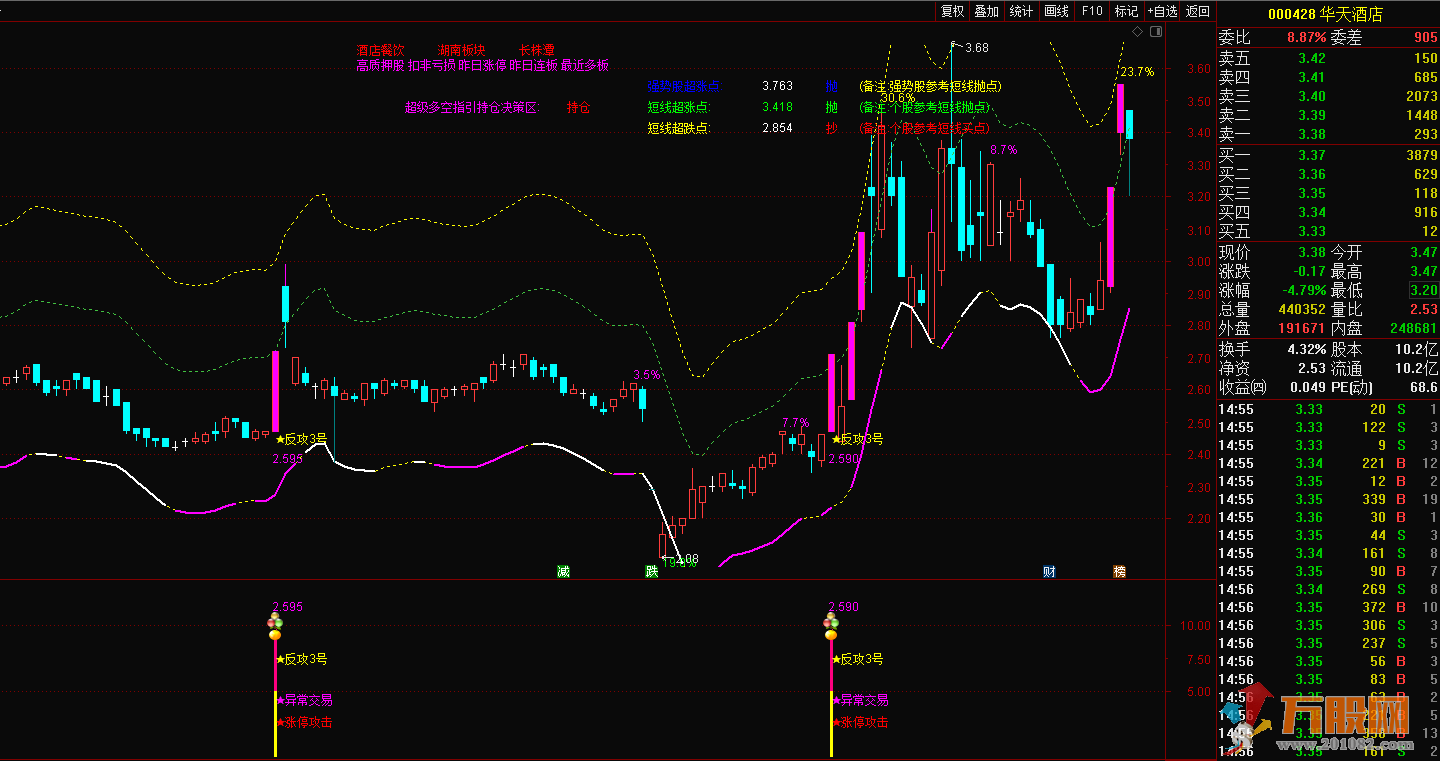Click the signal-light icon under 2.590
This screenshot has width=1440, height=761.
(830, 627)
